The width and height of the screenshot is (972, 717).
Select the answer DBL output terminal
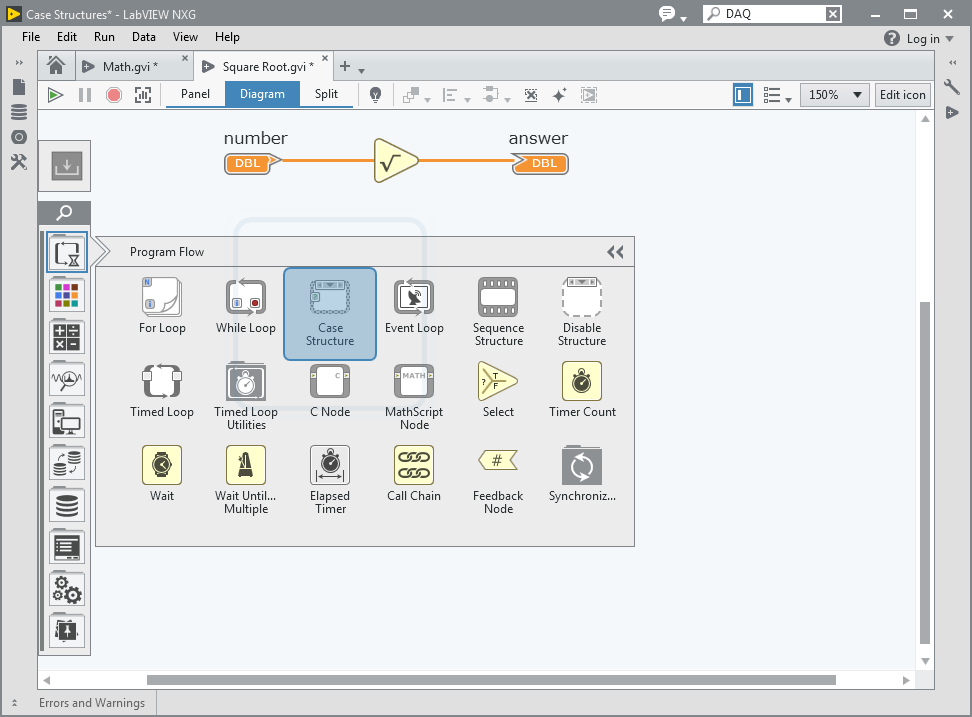pos(541,164)
